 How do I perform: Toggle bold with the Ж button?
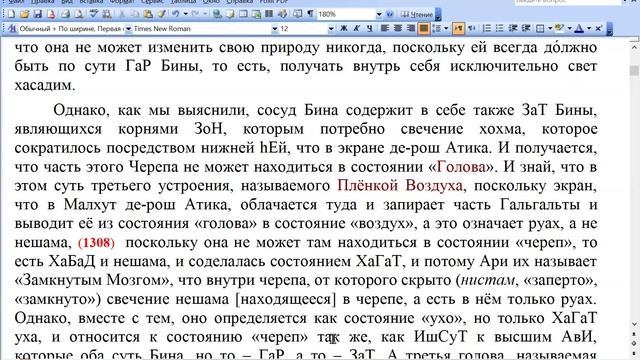pos(344,28)
